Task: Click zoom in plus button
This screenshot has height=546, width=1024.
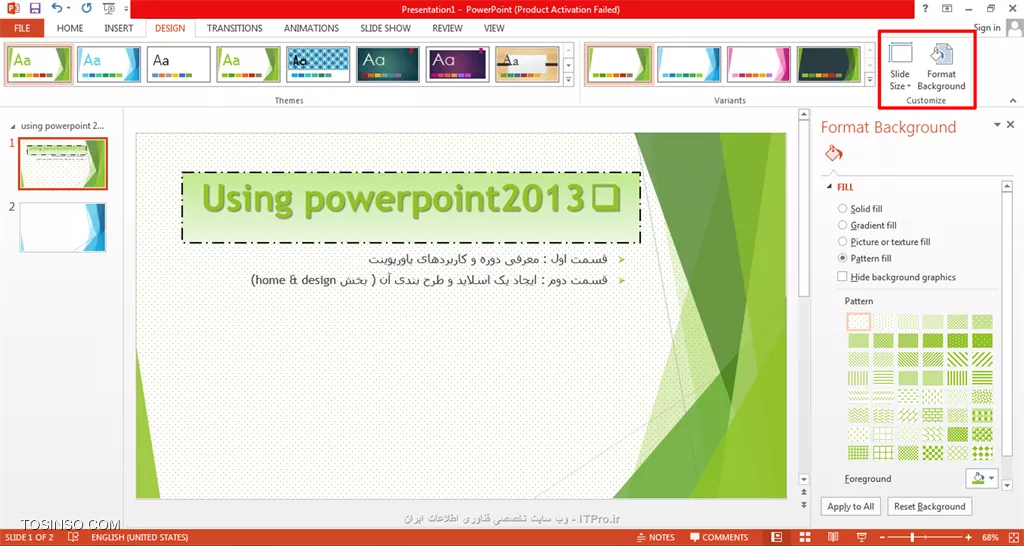Action: 969,538
